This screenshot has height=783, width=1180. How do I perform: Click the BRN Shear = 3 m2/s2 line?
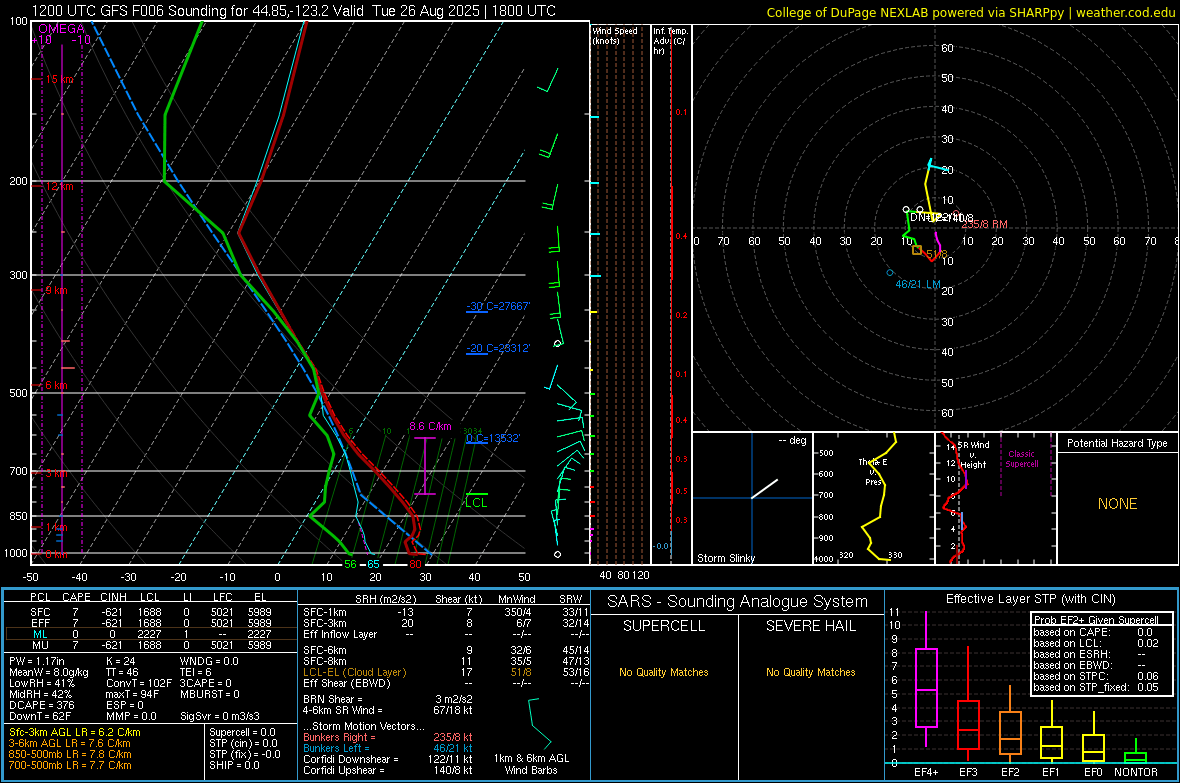pos(388,699)
